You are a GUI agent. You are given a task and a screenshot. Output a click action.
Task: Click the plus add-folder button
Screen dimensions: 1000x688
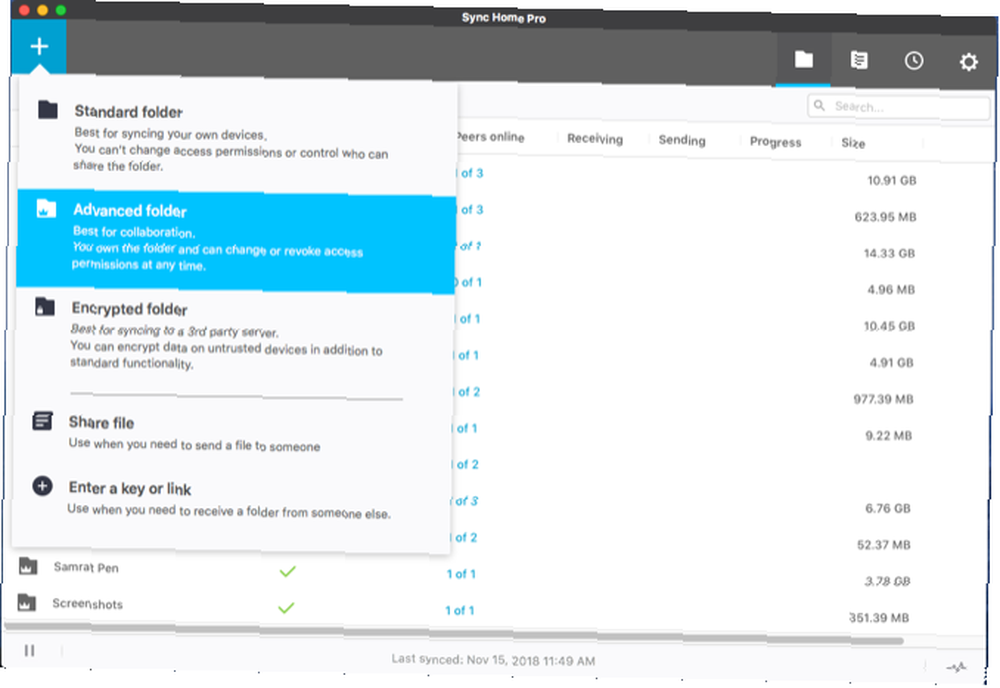coord(39,46)
